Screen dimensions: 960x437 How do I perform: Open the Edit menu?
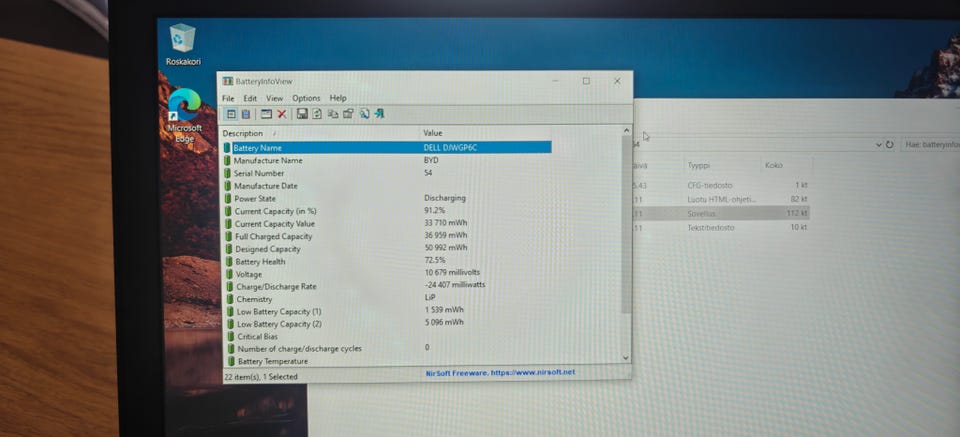250,98
